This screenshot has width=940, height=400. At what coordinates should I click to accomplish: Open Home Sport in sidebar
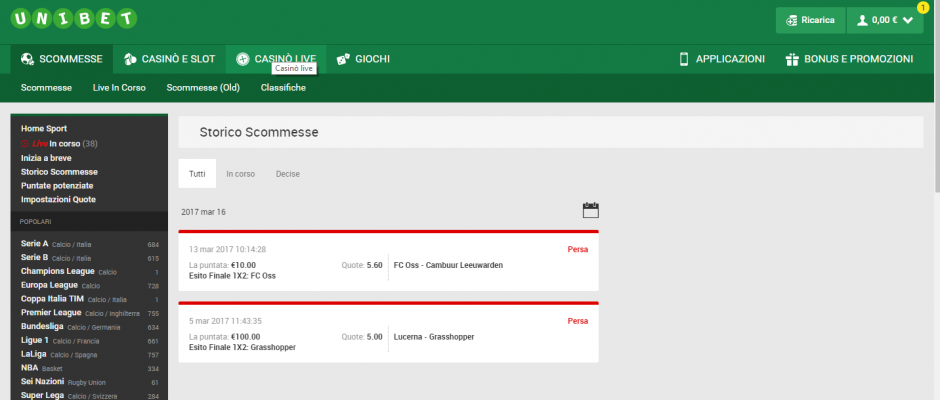tap(44, 128)
